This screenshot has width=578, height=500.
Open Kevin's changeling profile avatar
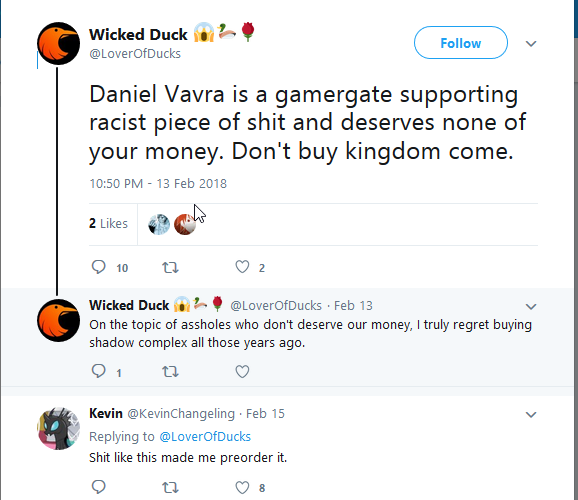(59, 428)
